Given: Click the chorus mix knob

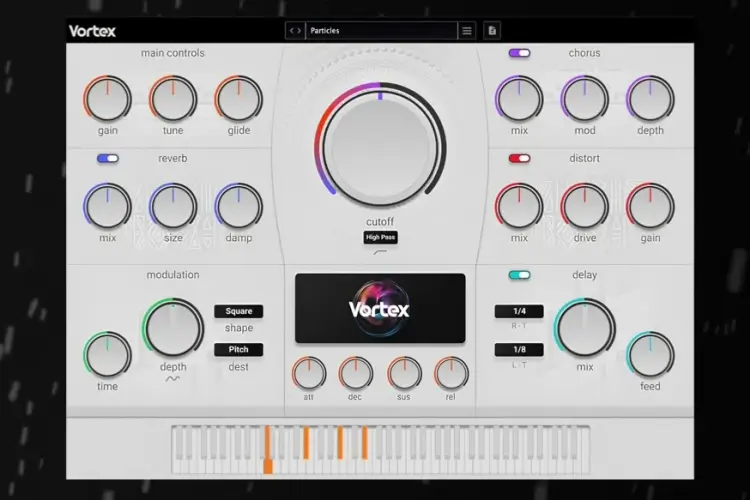Looking at the screenshot, I should tap(519, 99).
